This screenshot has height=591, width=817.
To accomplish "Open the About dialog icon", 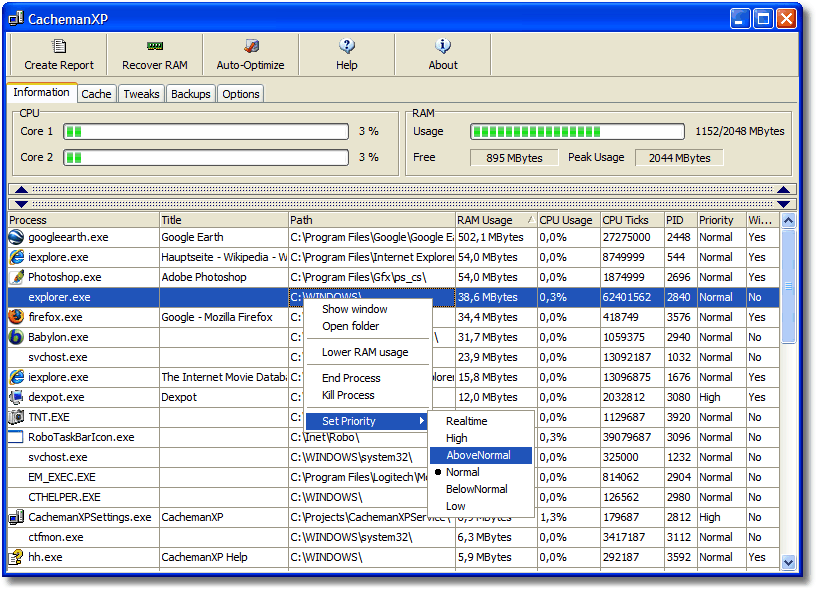I will click(x=443, y=47).
